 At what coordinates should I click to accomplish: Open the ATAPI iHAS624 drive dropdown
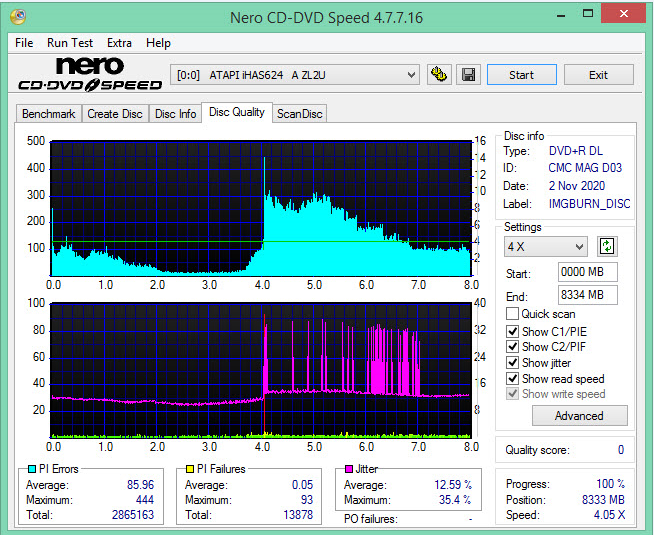[294, 75]
